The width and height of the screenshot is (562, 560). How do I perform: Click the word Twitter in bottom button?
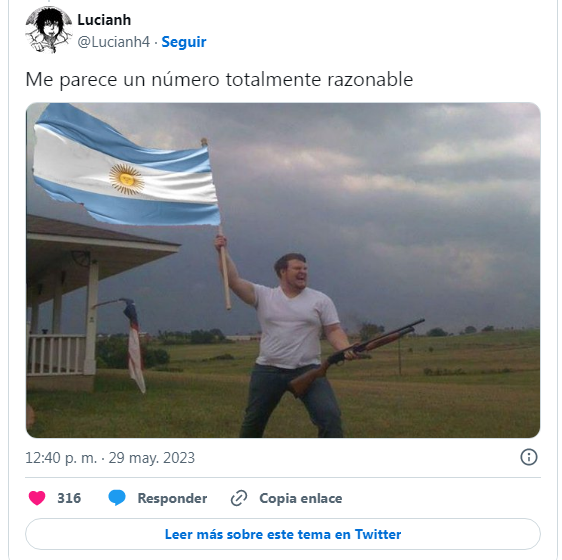[378, 534]
